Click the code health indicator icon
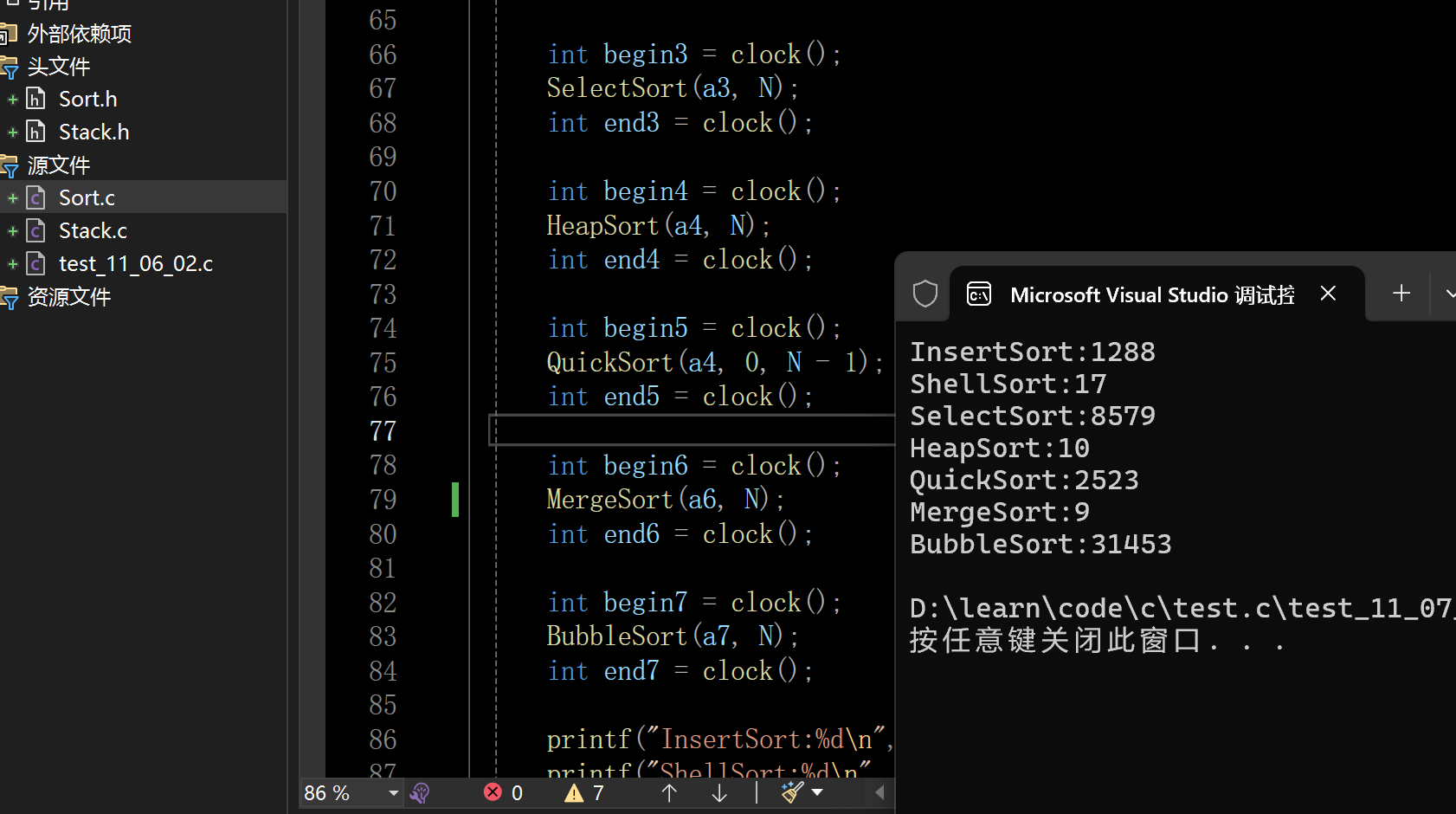Viewport: 1456px width, 814px height. point(420,793)
